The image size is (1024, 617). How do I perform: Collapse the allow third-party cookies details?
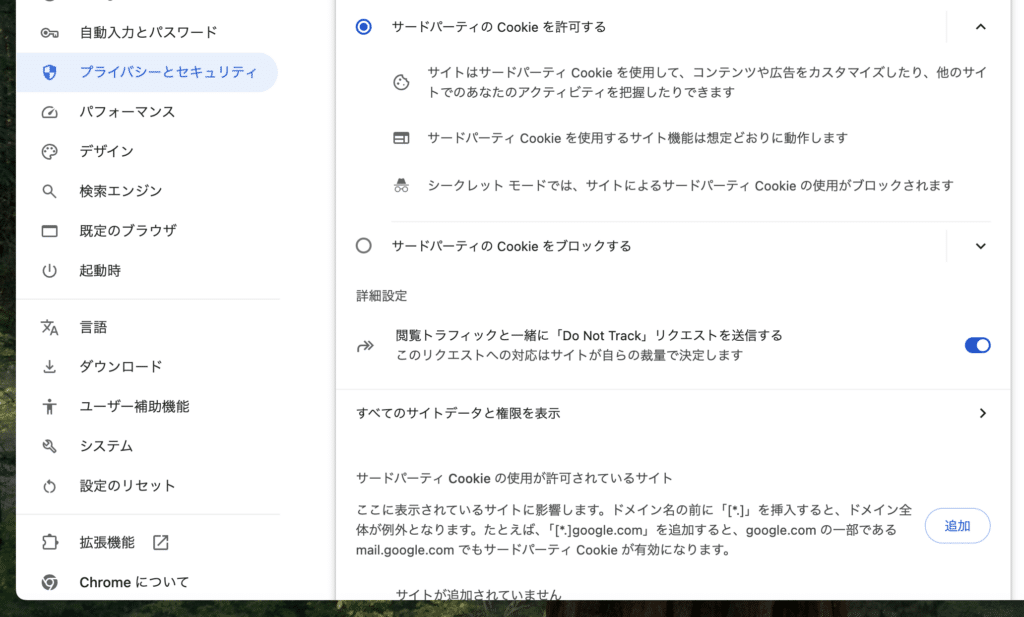[981, 27]
